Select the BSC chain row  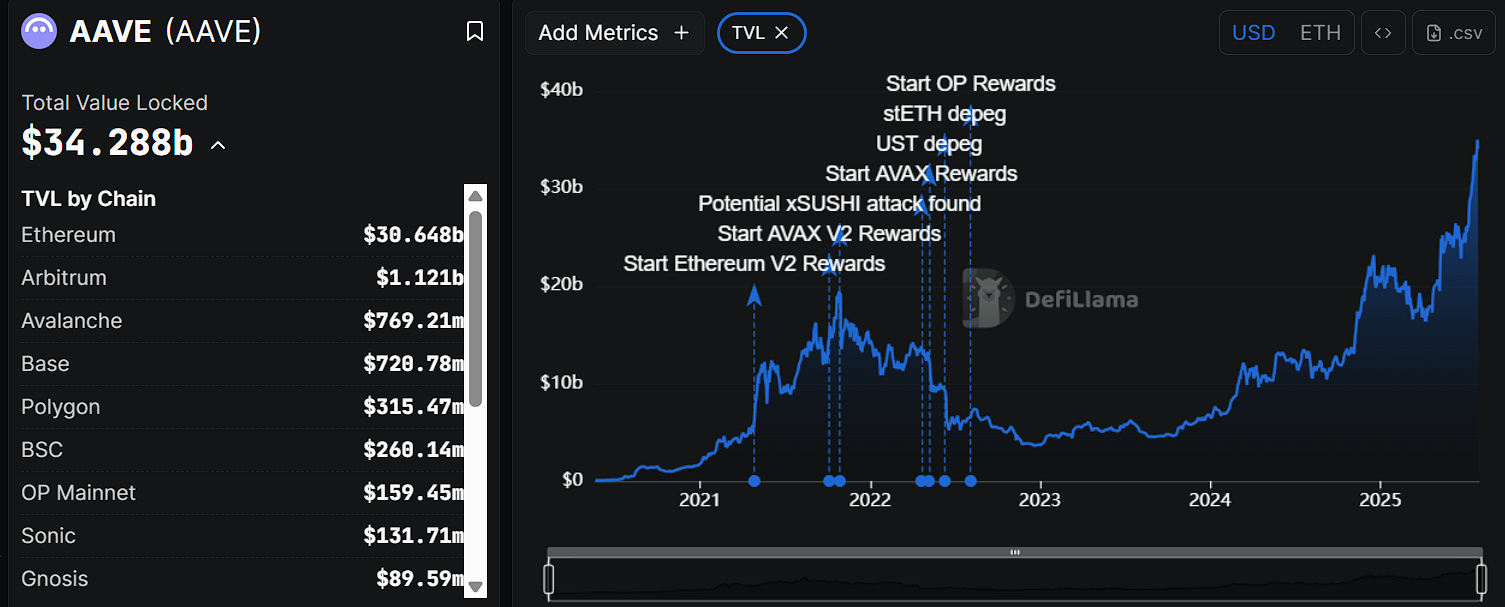tap(242, 450)
